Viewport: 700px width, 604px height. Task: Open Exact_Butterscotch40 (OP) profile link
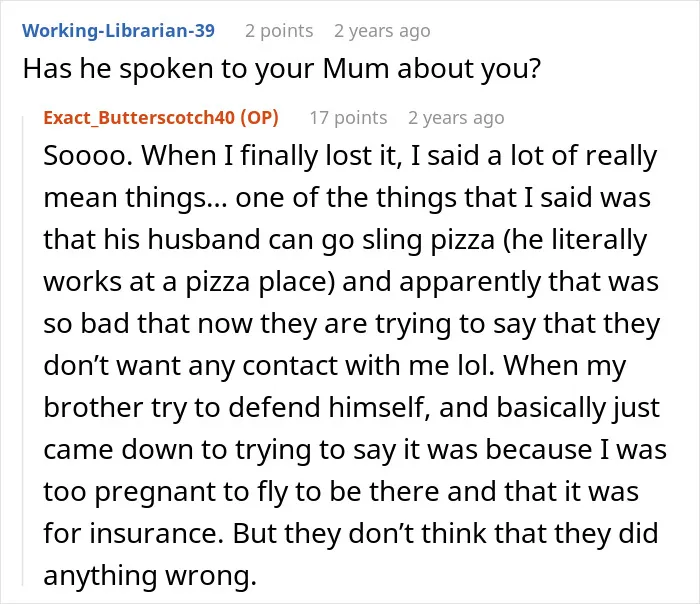pos(161,117)
